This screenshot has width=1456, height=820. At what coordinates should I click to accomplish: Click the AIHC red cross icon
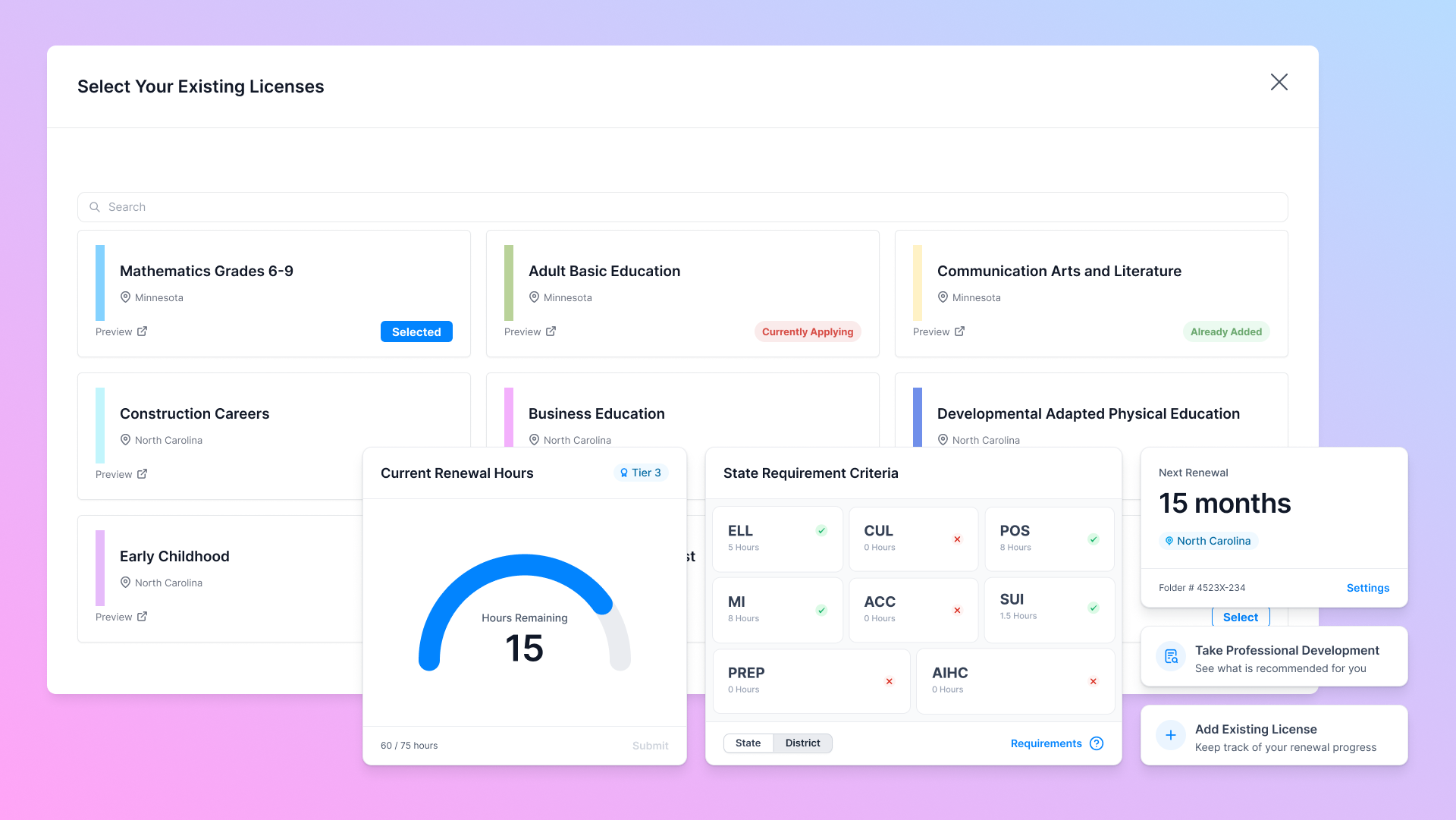coord(1094,681)
